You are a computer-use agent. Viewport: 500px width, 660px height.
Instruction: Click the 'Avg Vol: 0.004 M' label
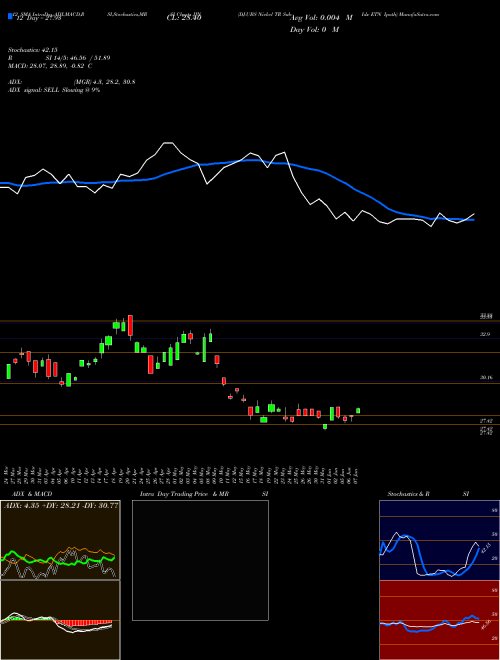pyautogui.click(x=322, y=18)
